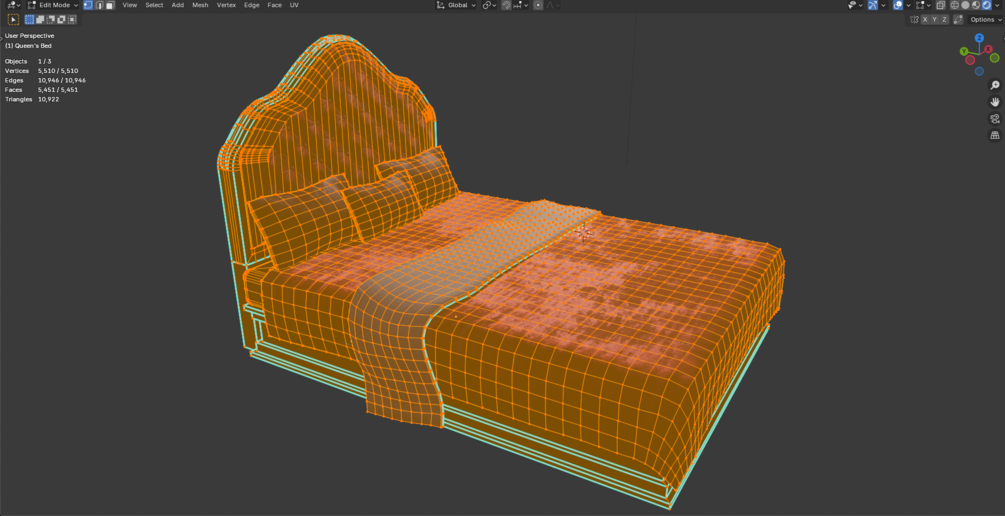The height and width of the screenshot is (516, 1005).
Task: Toggle X-ray display
Action: click(940, 5)
